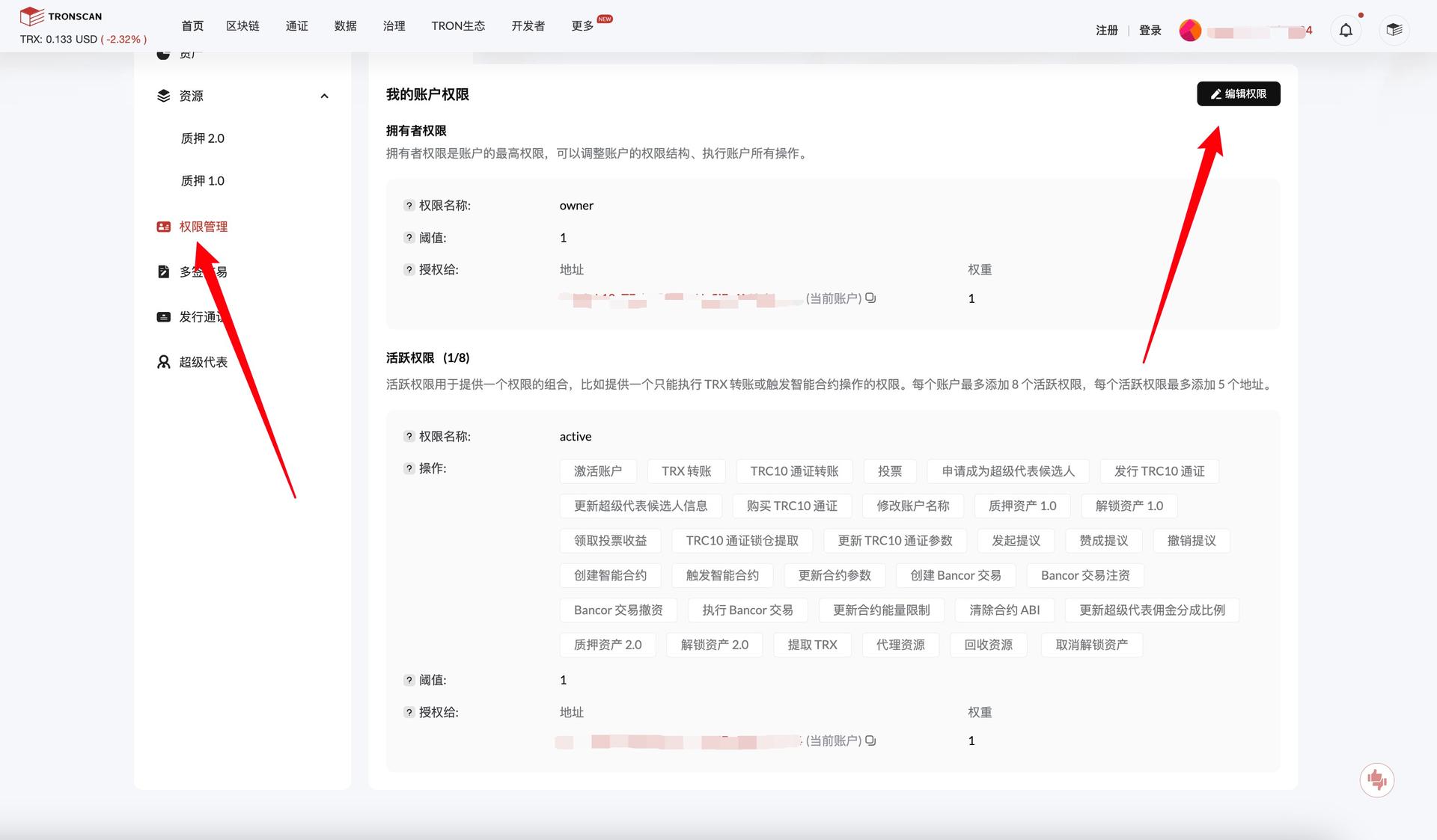Viewport: 1437px width, 840px height.
Task: Open the 治理 menu
Action: click(x=394, y=25)
